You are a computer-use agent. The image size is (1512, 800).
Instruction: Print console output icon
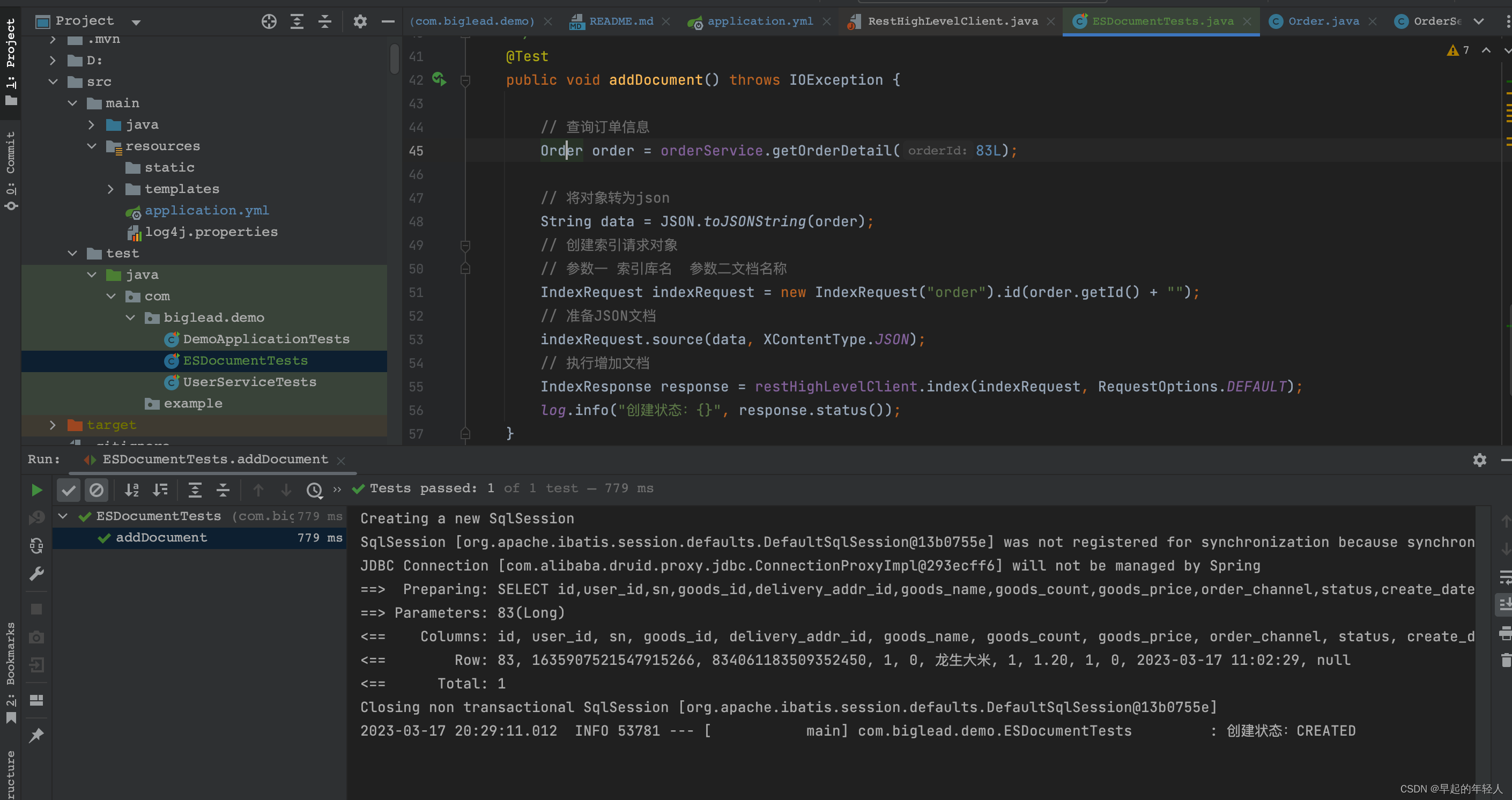[x=1506, y=633]
